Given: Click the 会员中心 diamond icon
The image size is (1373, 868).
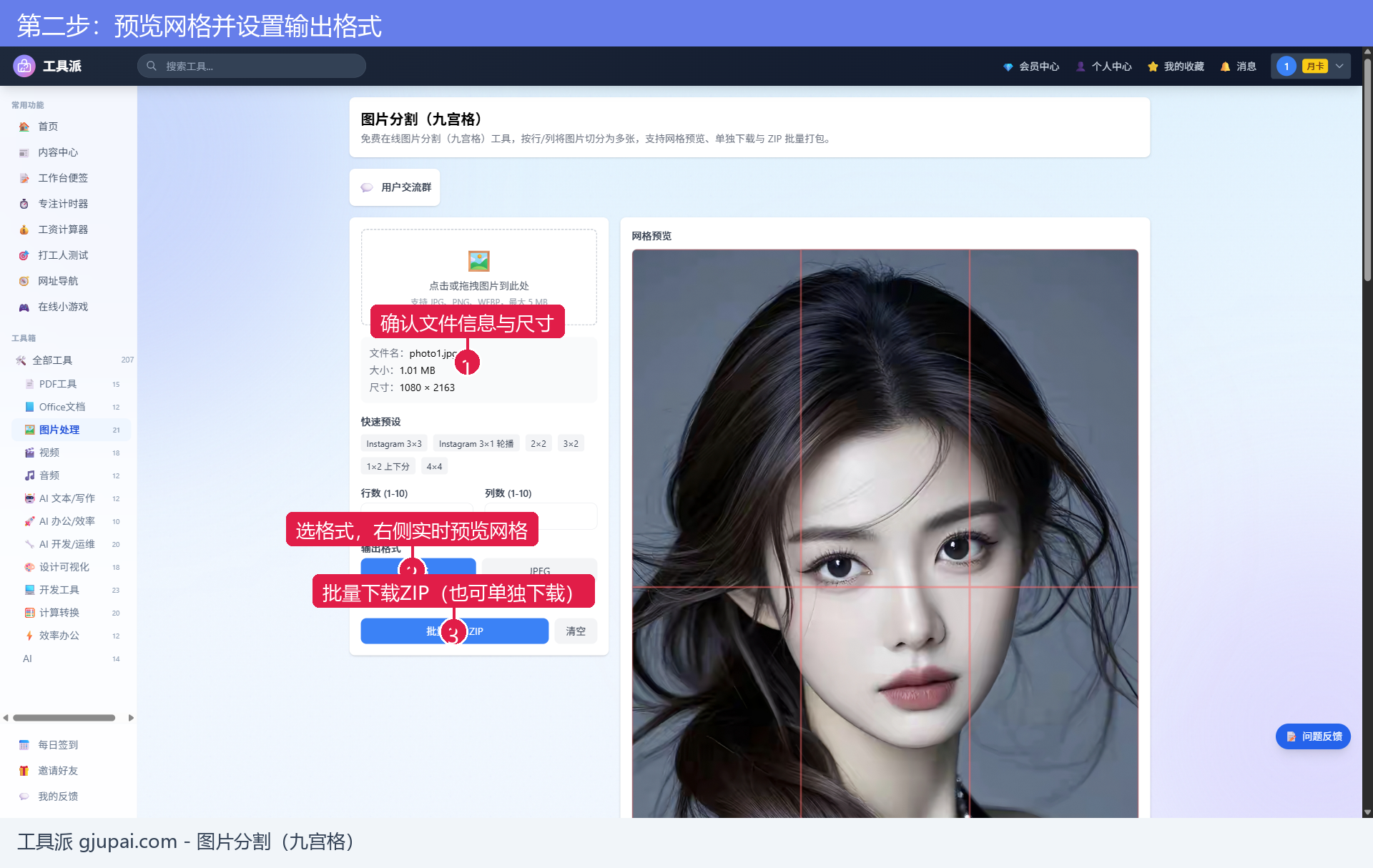Looking at the screenshot, I should pos(1008,66).
